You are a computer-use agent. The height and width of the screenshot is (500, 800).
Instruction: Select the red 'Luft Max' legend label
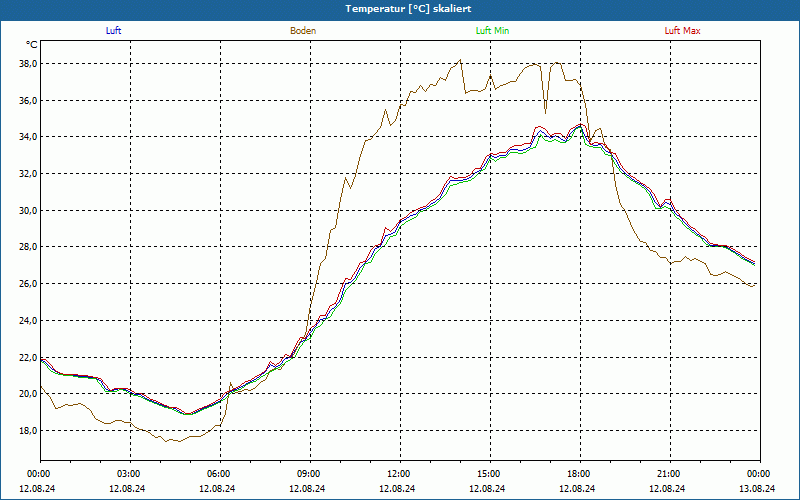(682, 31)
